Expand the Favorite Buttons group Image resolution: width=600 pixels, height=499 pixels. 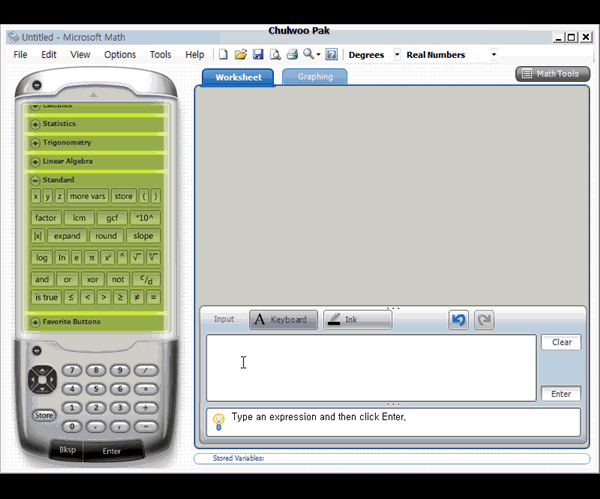click(35, 322)
